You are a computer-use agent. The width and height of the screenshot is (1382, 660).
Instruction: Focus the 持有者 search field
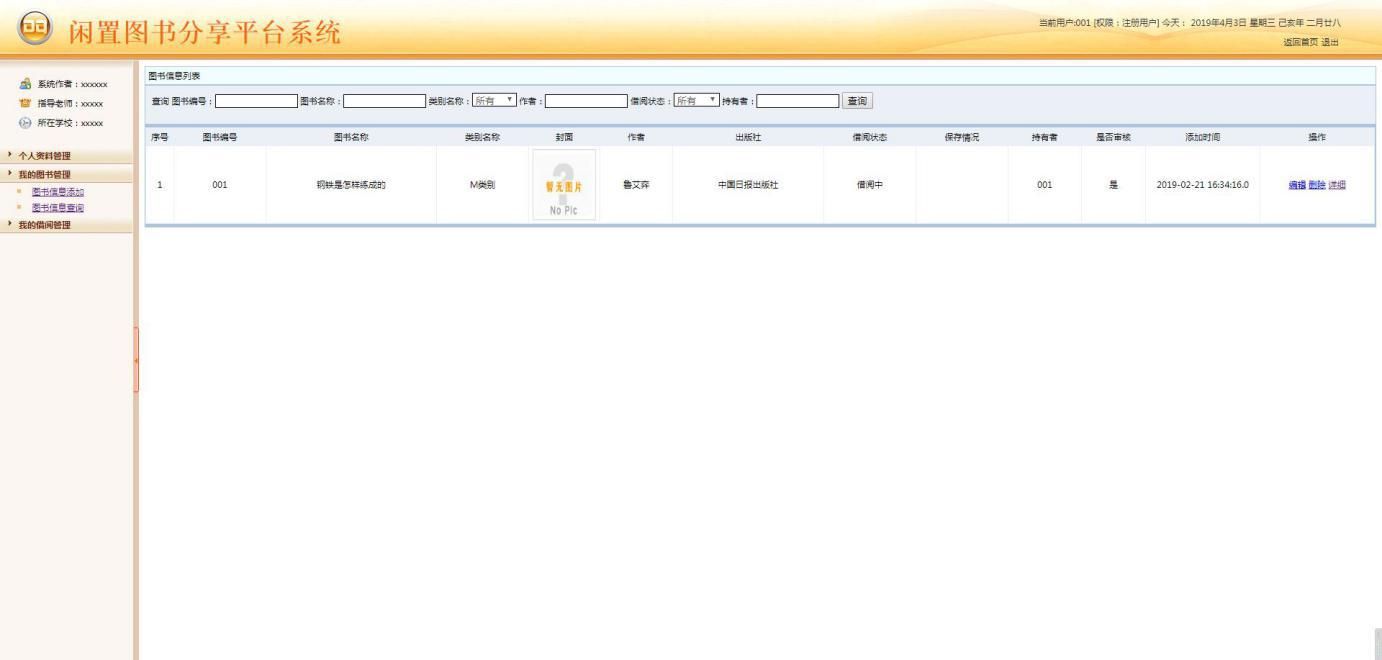[x=798, y=100]
